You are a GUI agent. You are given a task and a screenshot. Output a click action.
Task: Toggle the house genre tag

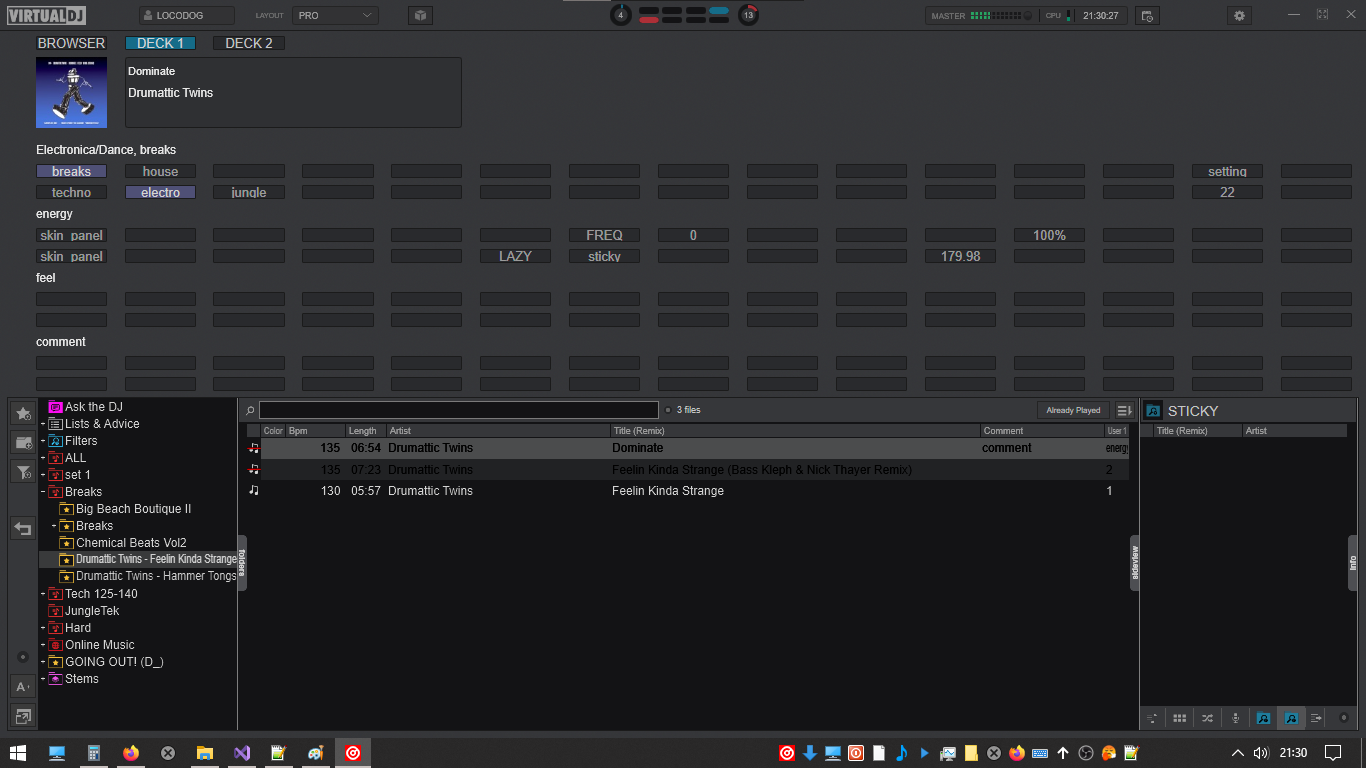160,171
